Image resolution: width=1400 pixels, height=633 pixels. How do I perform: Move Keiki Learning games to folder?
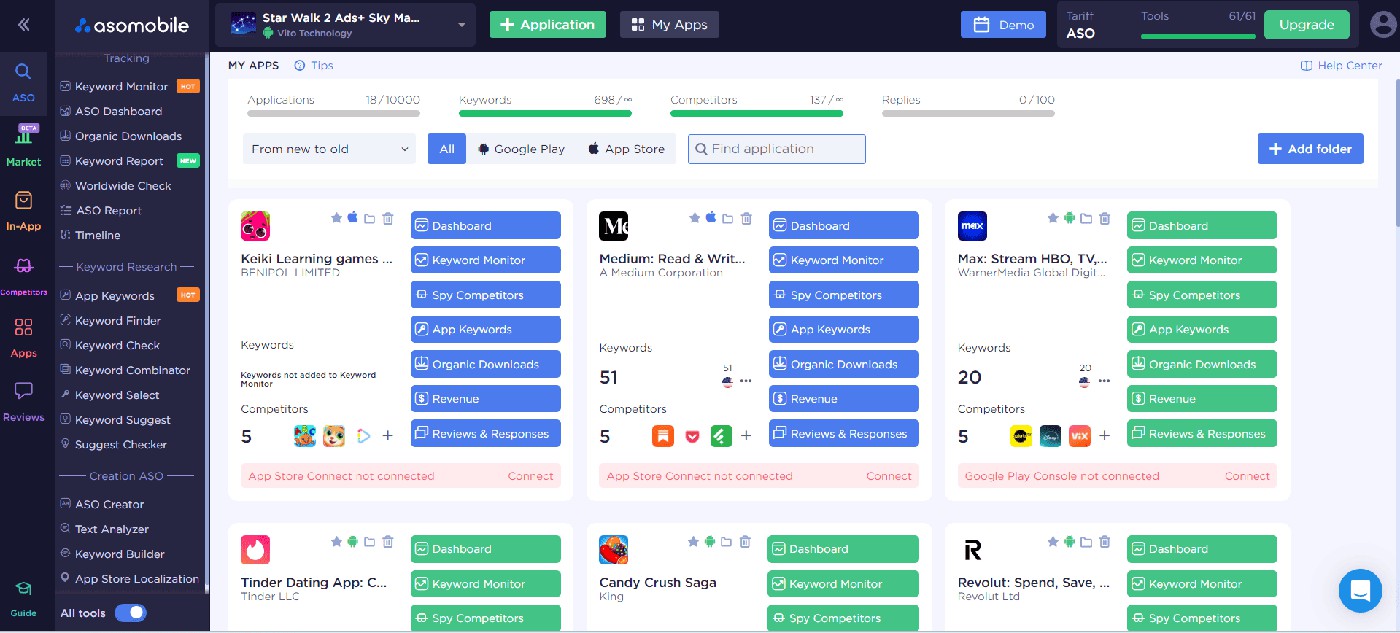(x=370, y=218)
